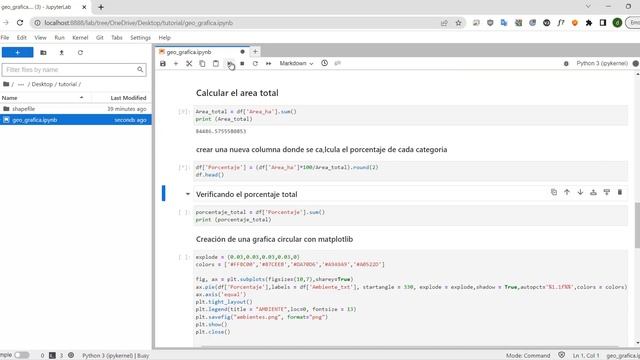Screen dimensions: 640x360
Task: Toggle the Simple mode switch in the status bar
Action: pos(22,355)
